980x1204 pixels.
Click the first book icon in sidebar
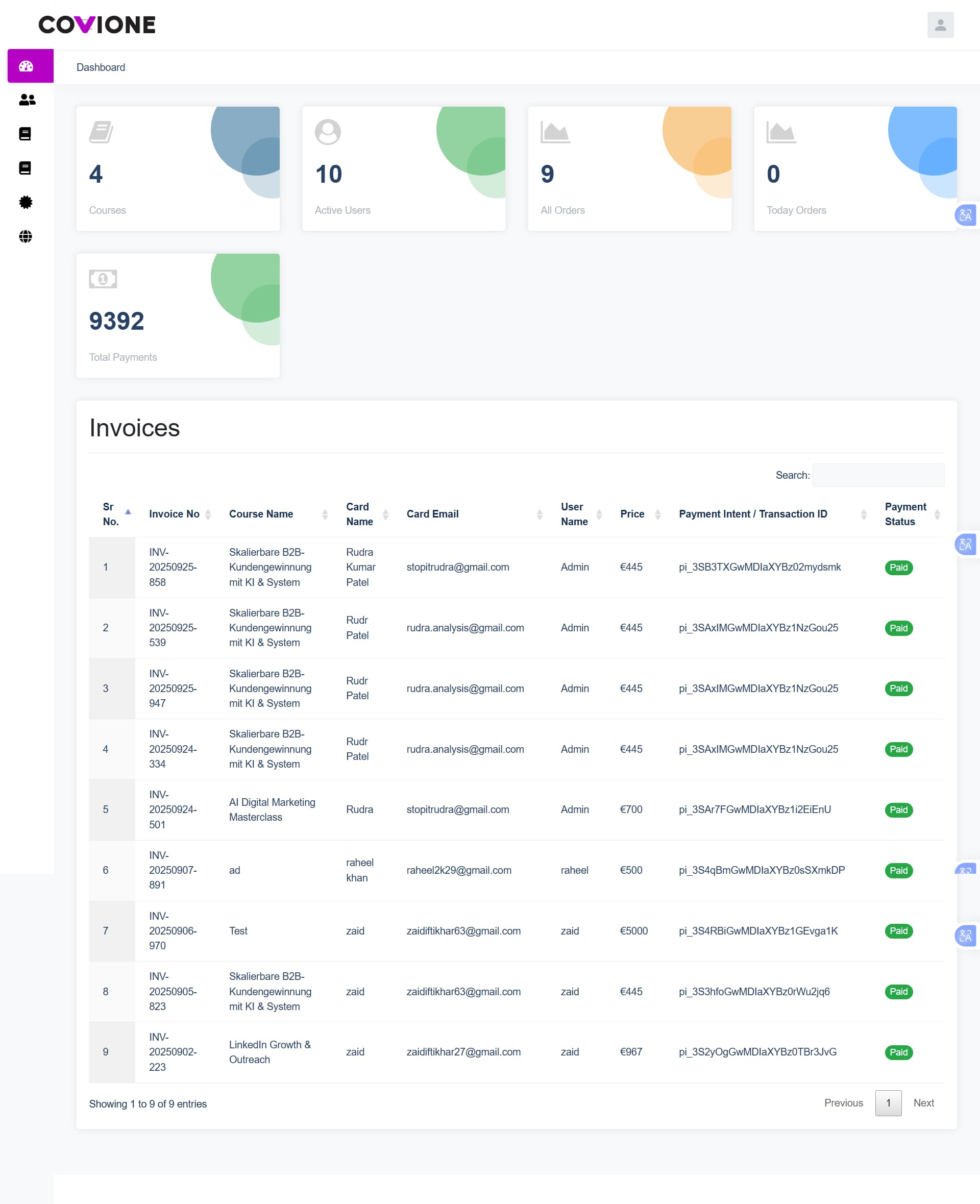coord(26,134)
